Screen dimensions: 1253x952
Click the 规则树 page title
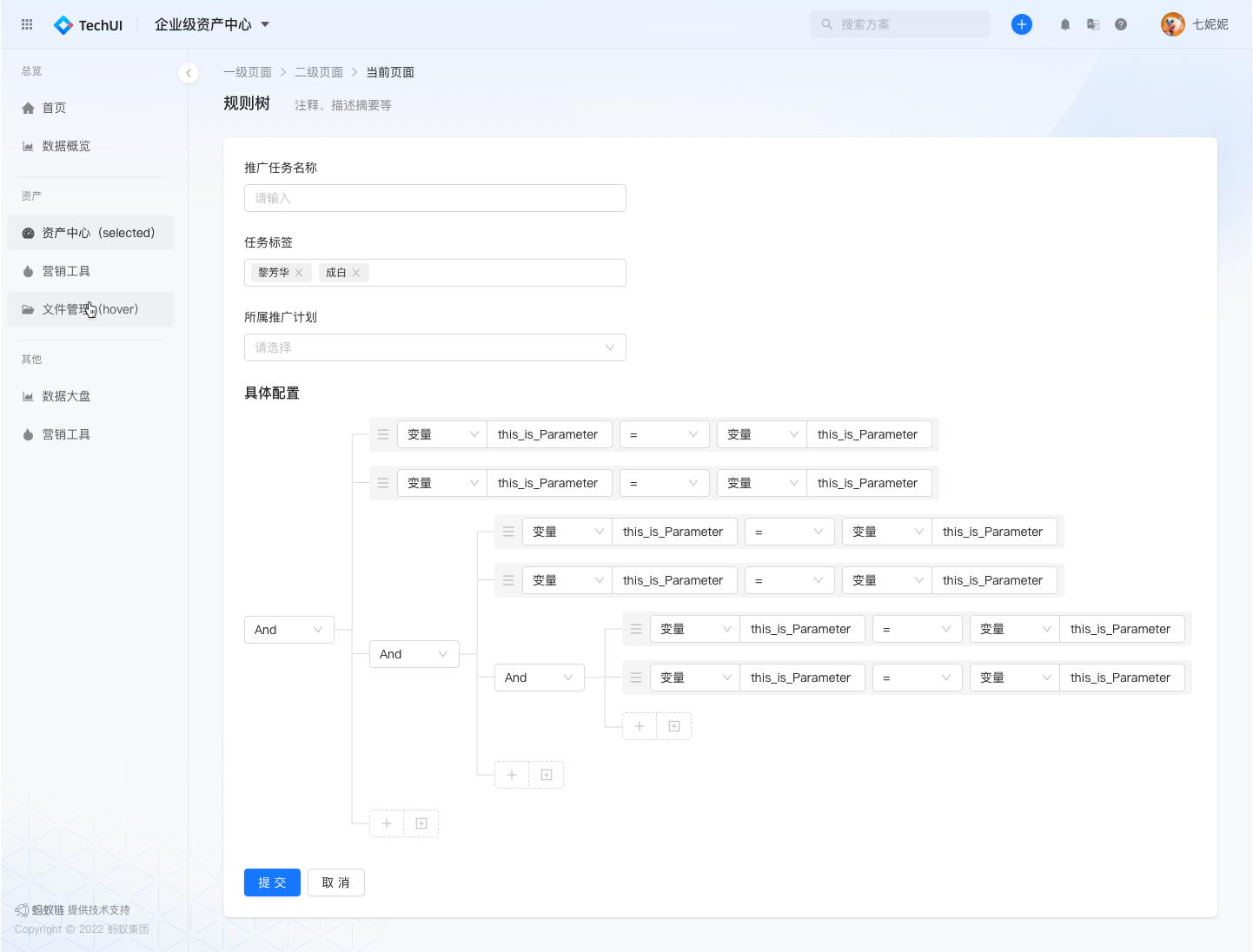(247, 103)
